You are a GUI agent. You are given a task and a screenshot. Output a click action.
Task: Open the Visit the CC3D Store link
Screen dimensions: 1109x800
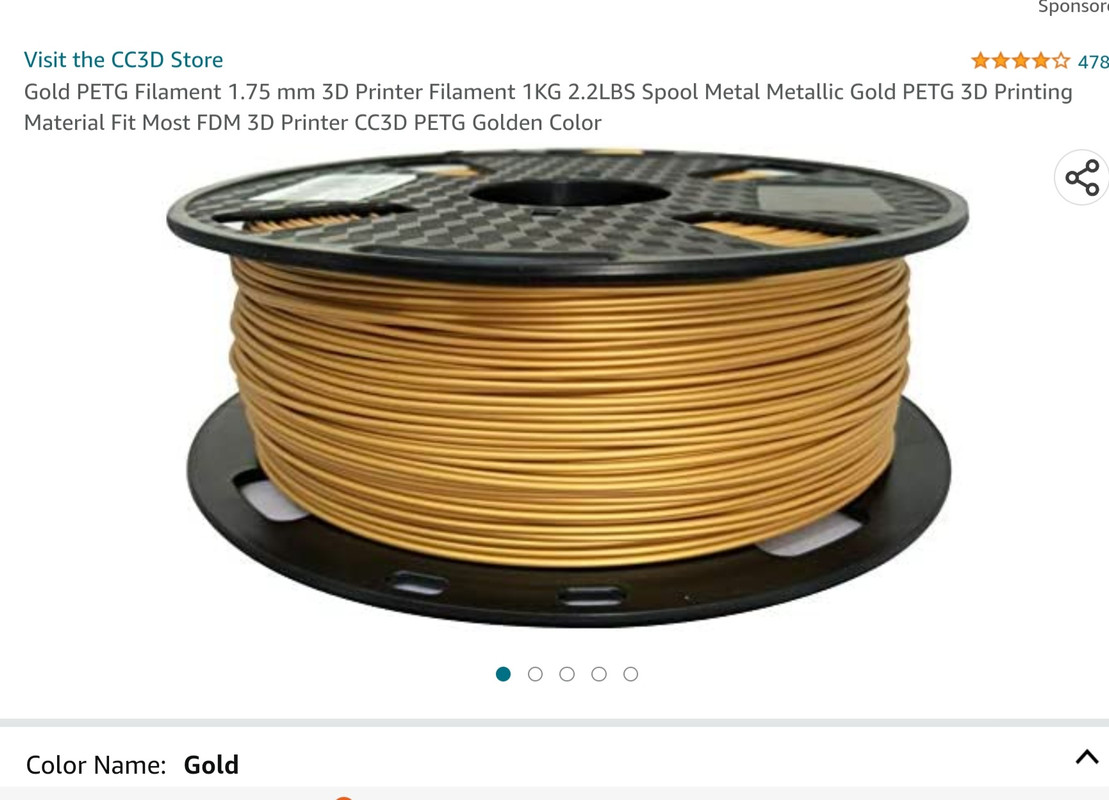tap(124, 60)
